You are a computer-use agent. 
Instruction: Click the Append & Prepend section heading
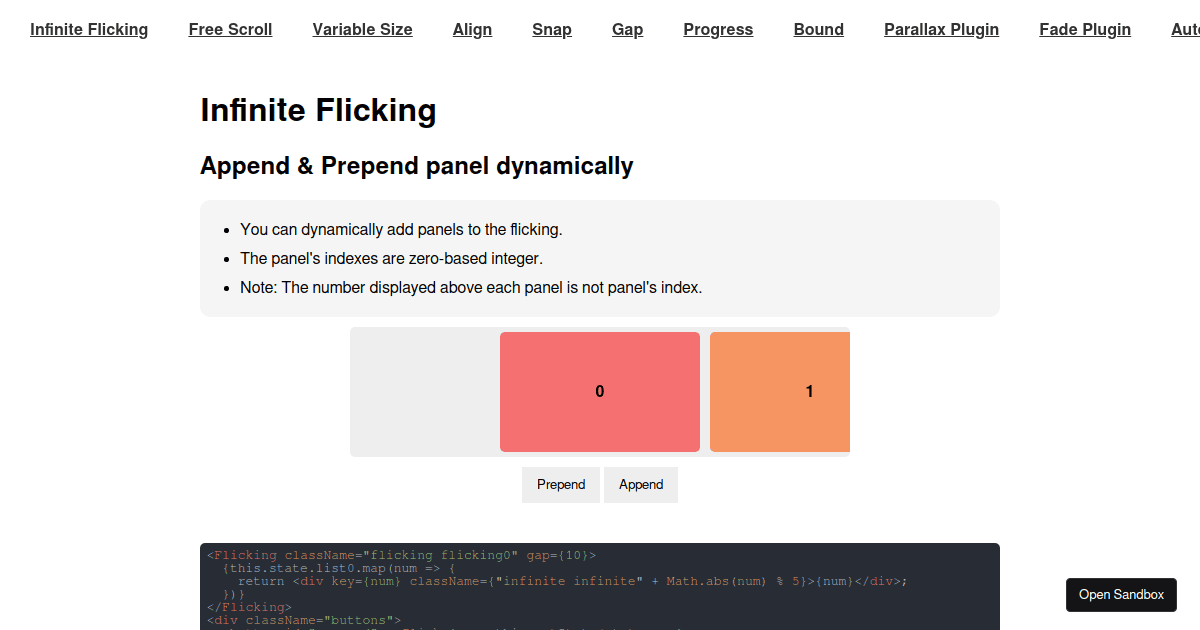(417, 165)
